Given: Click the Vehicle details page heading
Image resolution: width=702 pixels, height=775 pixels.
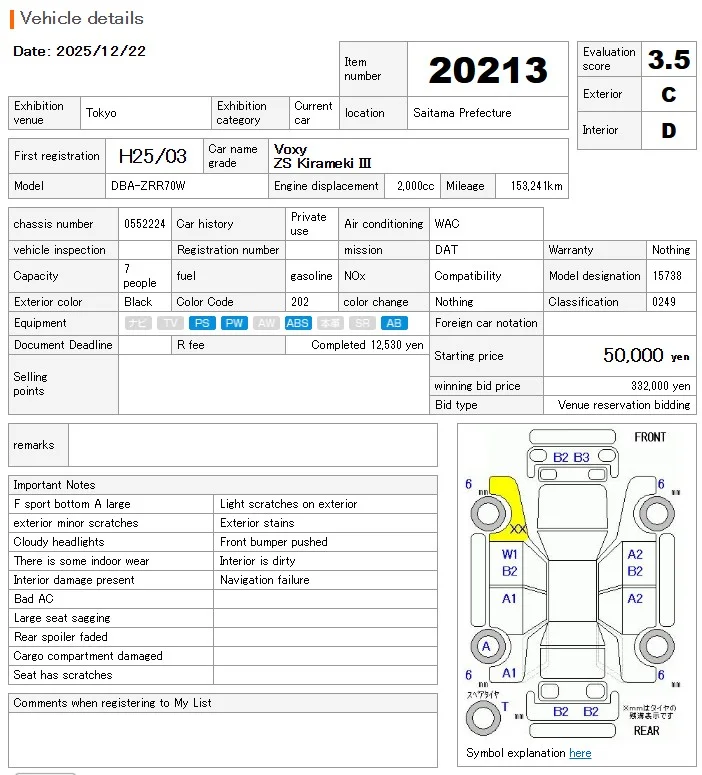Looking at the screenshot, I should click(x=82, y=18).
